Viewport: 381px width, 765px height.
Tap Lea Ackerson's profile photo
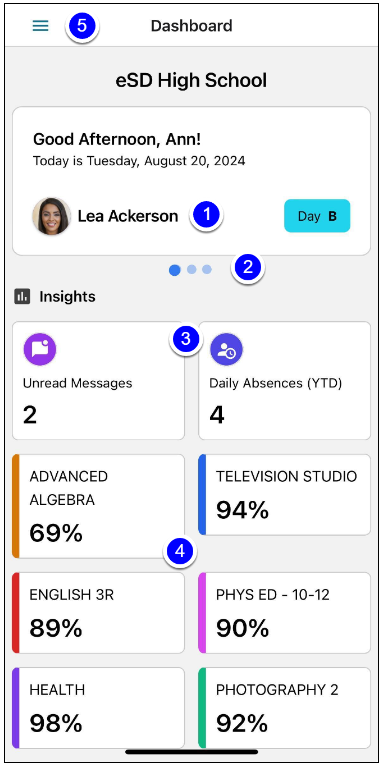pyautogui.click(x=51, y=216)
